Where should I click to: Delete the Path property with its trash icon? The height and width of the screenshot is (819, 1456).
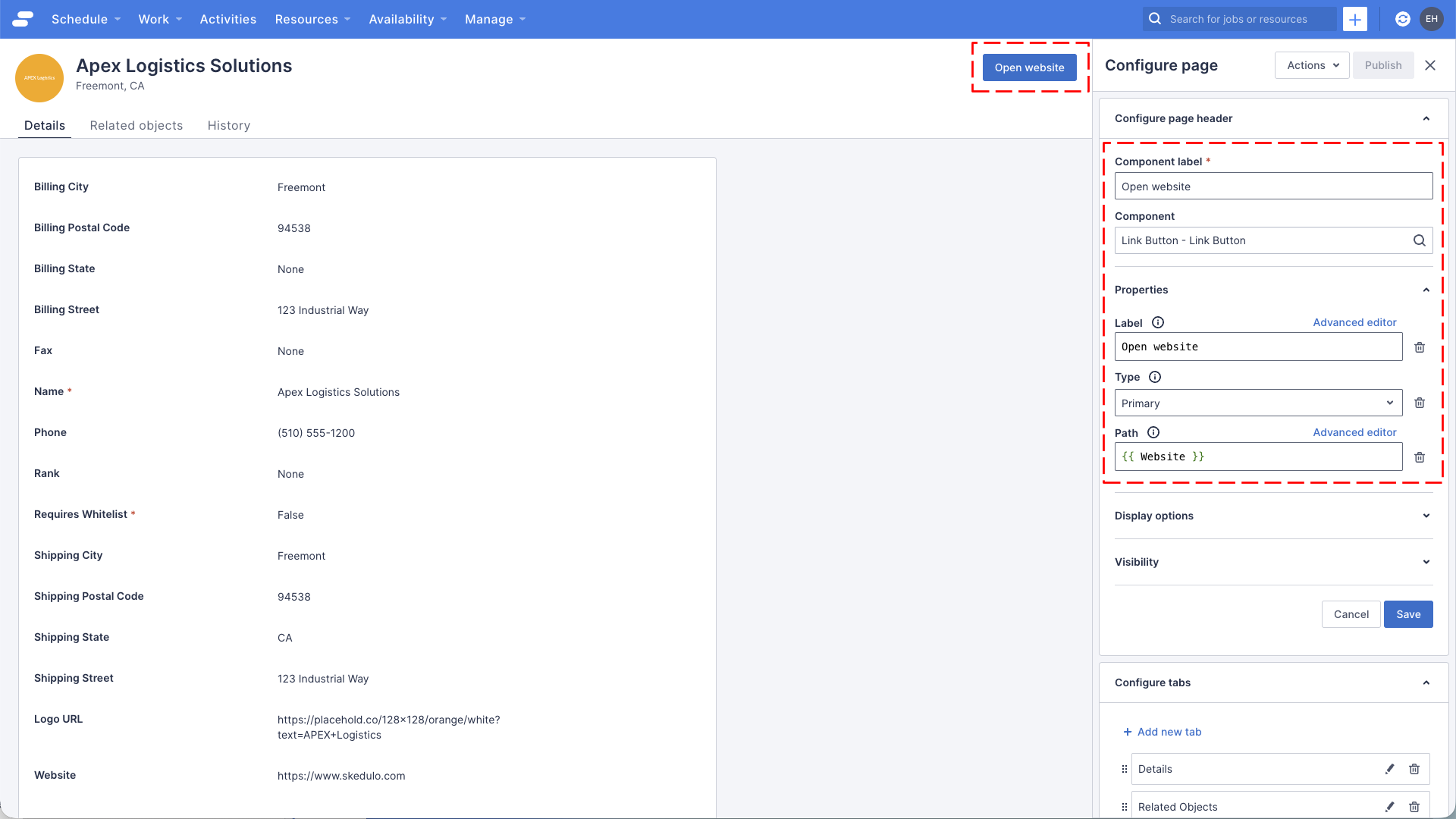(x=1420, y=457)
